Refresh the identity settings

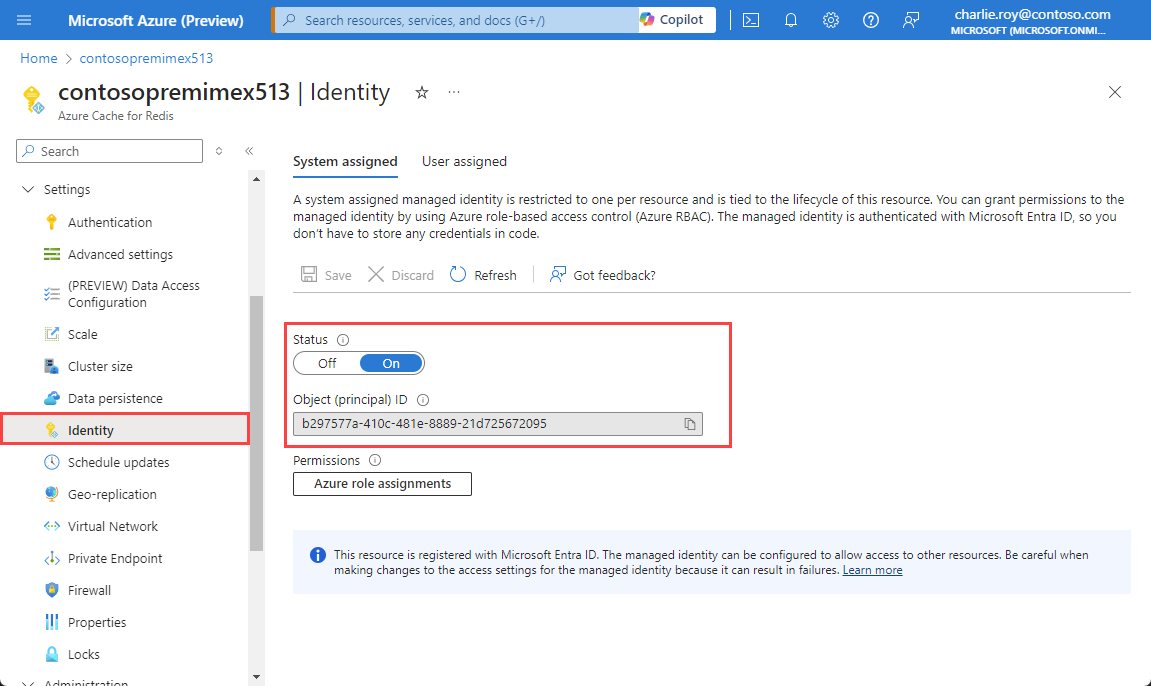[x=484, y=275]
